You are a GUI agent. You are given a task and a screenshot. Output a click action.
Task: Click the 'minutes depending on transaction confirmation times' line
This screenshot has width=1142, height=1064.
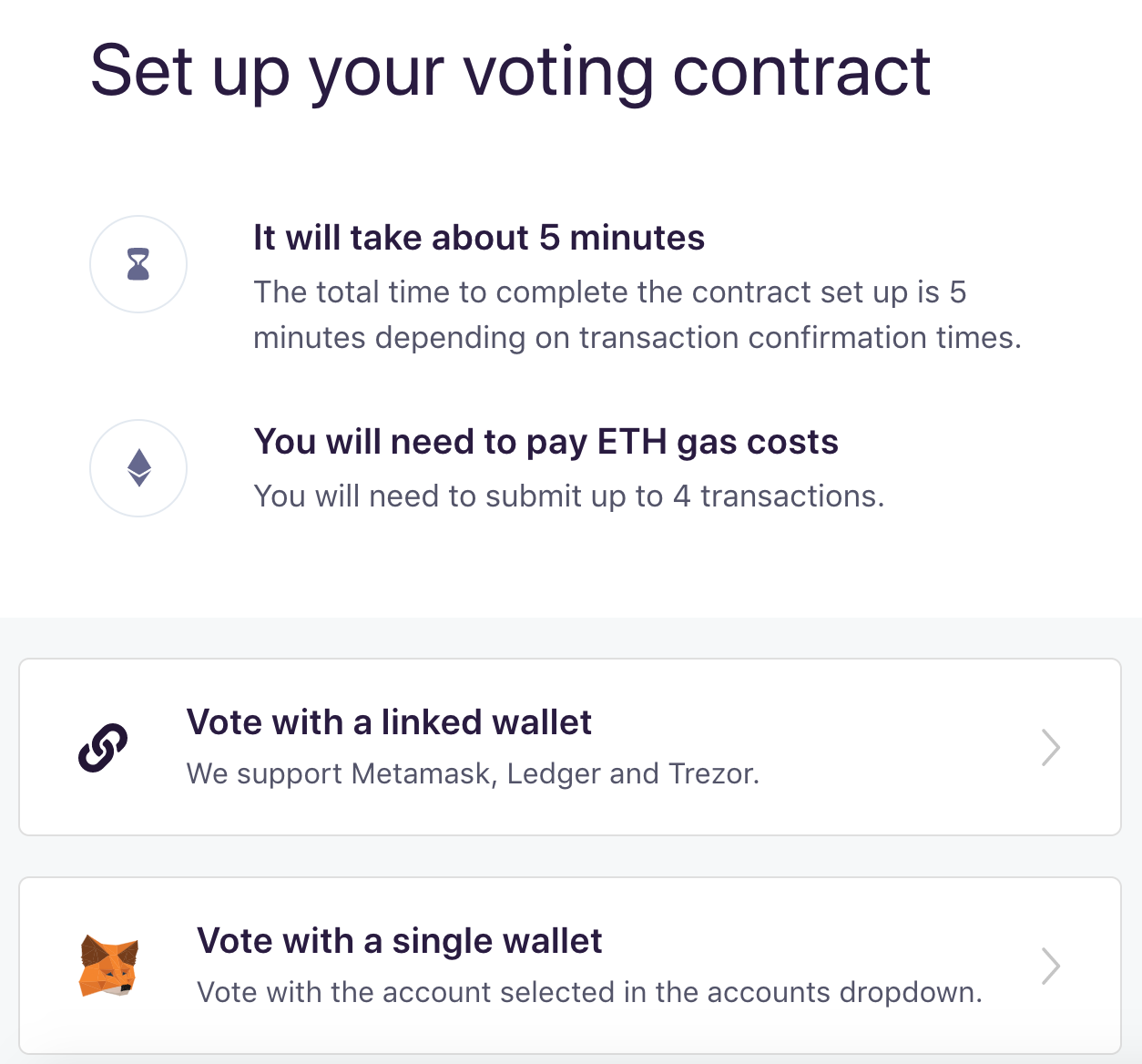click(x=637, y=338)
